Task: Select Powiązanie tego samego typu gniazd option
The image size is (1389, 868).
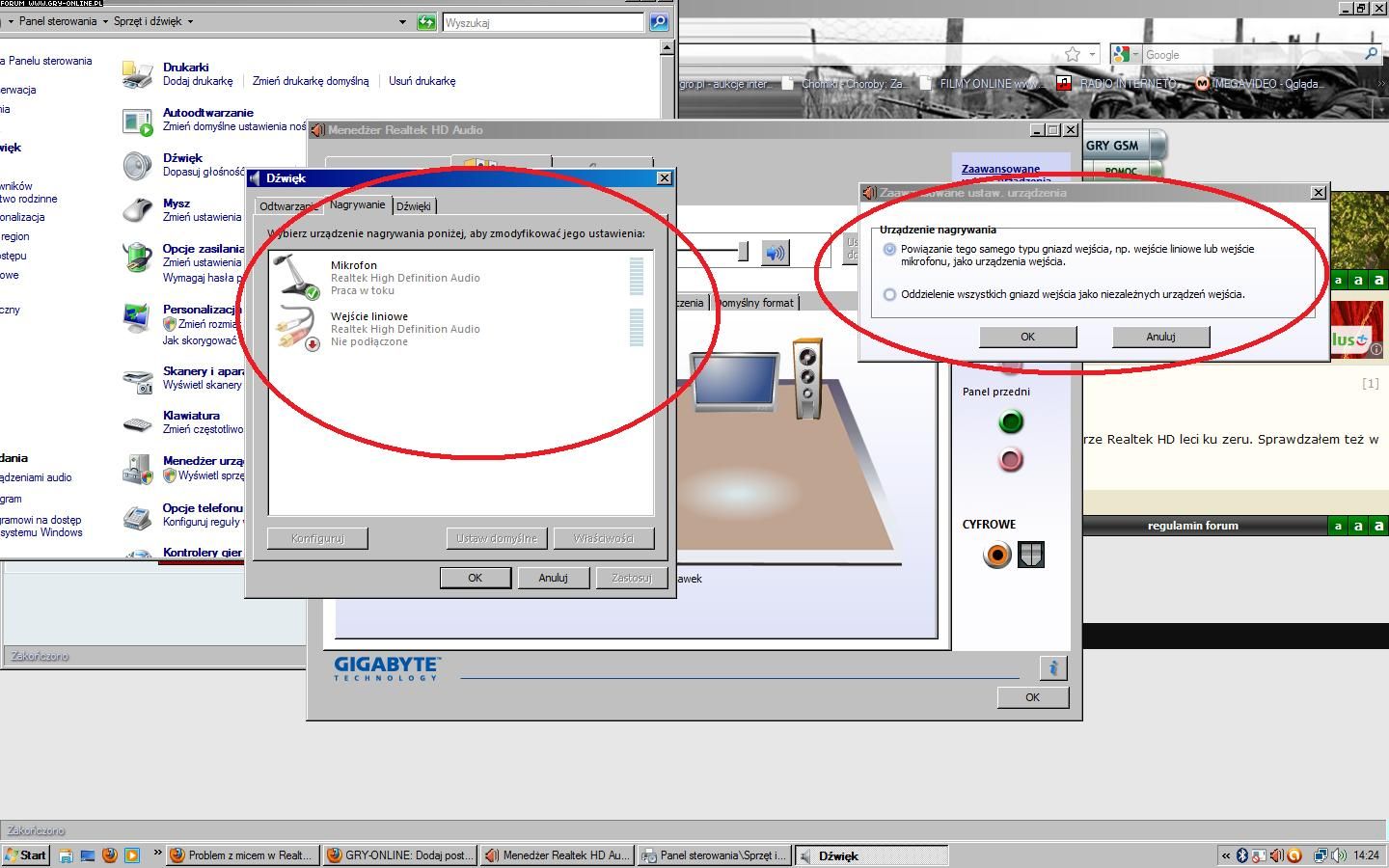Action: [x=889, y=249]
